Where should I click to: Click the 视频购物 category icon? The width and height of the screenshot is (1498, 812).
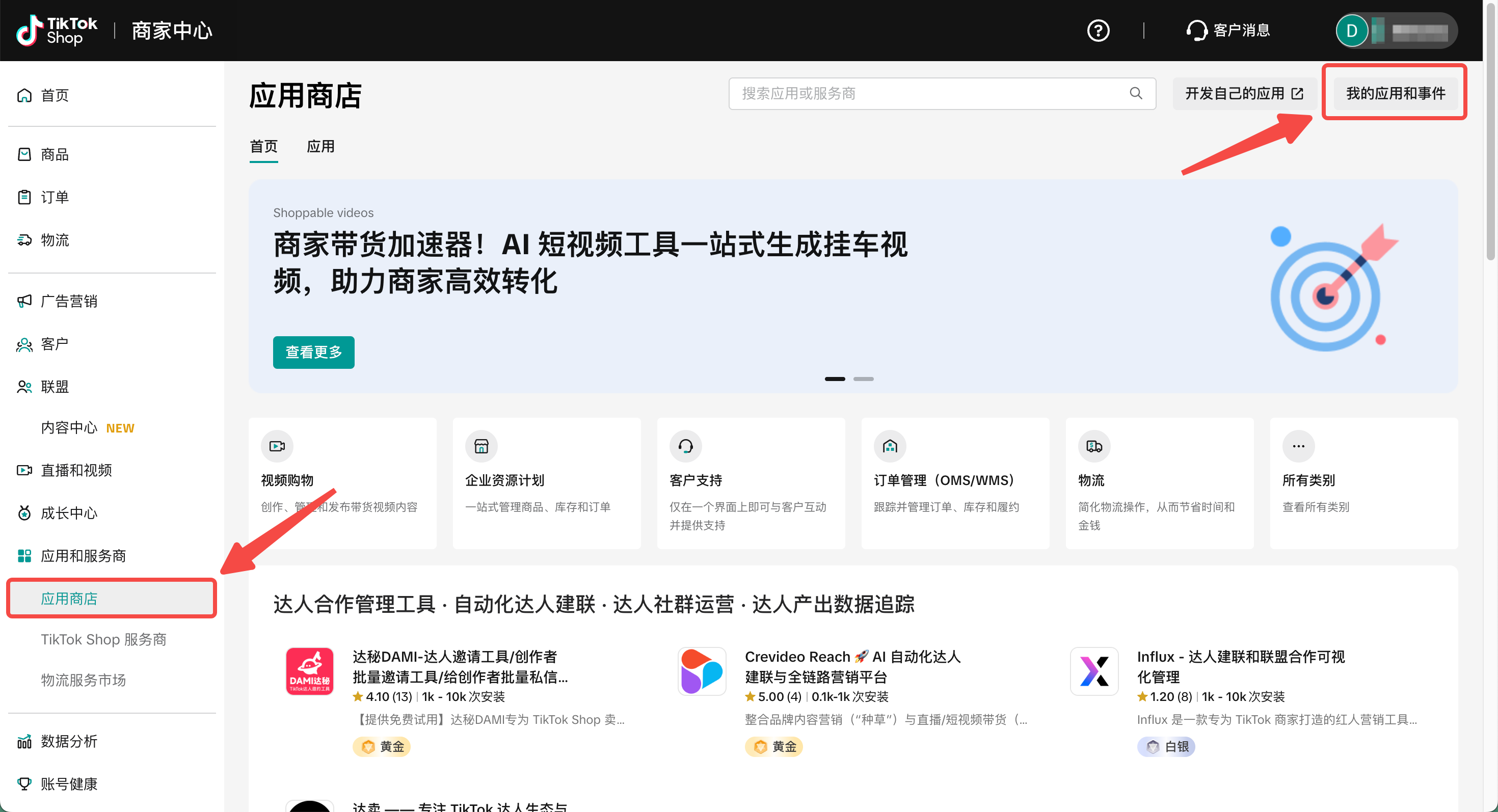point(277,446)
